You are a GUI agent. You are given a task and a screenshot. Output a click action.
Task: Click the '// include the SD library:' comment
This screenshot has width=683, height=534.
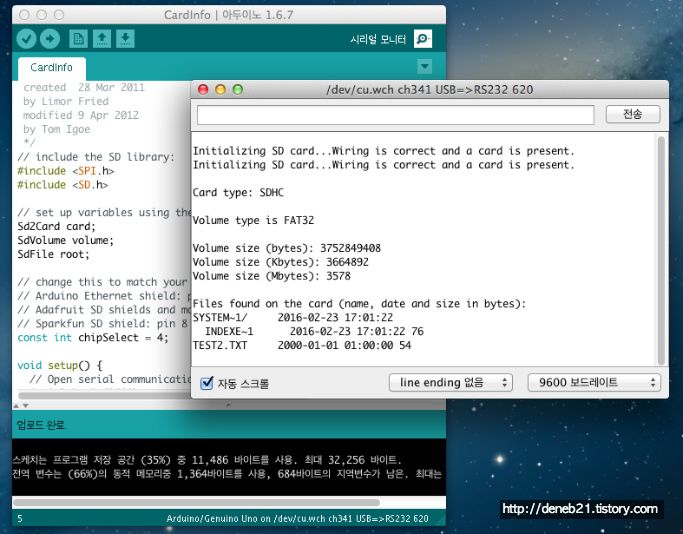[96, 157]
